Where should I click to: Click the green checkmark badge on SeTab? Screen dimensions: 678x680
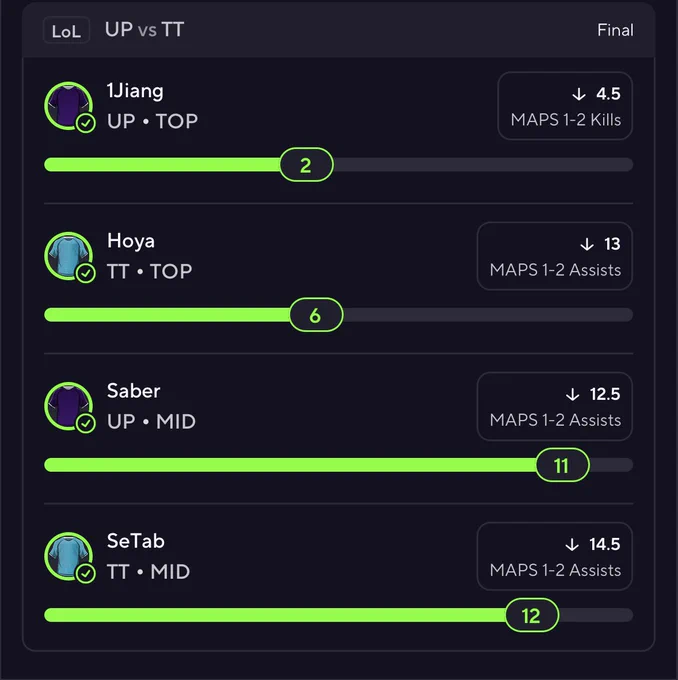tap(86, 574)
